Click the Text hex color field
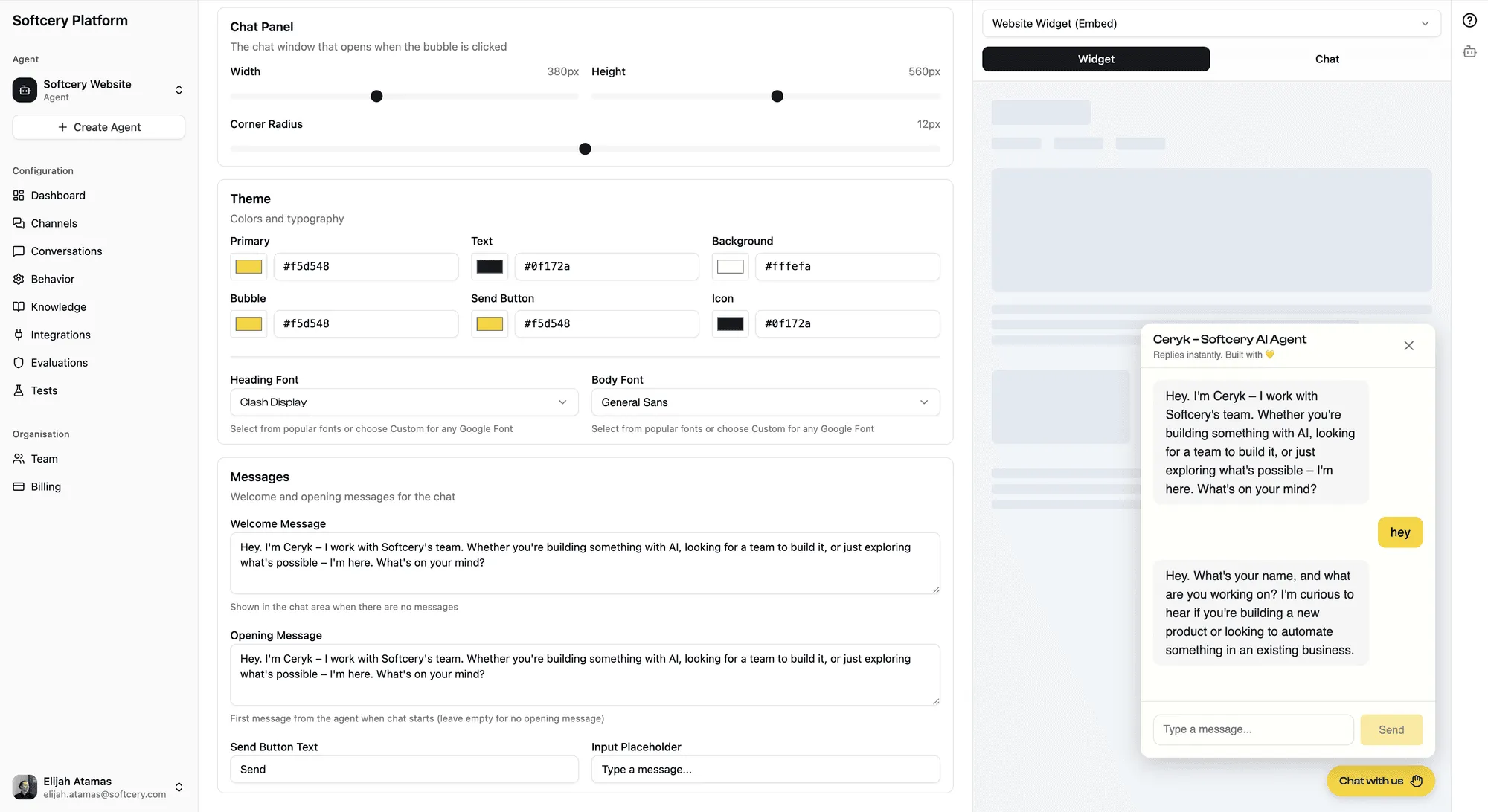 coord(606,266)
